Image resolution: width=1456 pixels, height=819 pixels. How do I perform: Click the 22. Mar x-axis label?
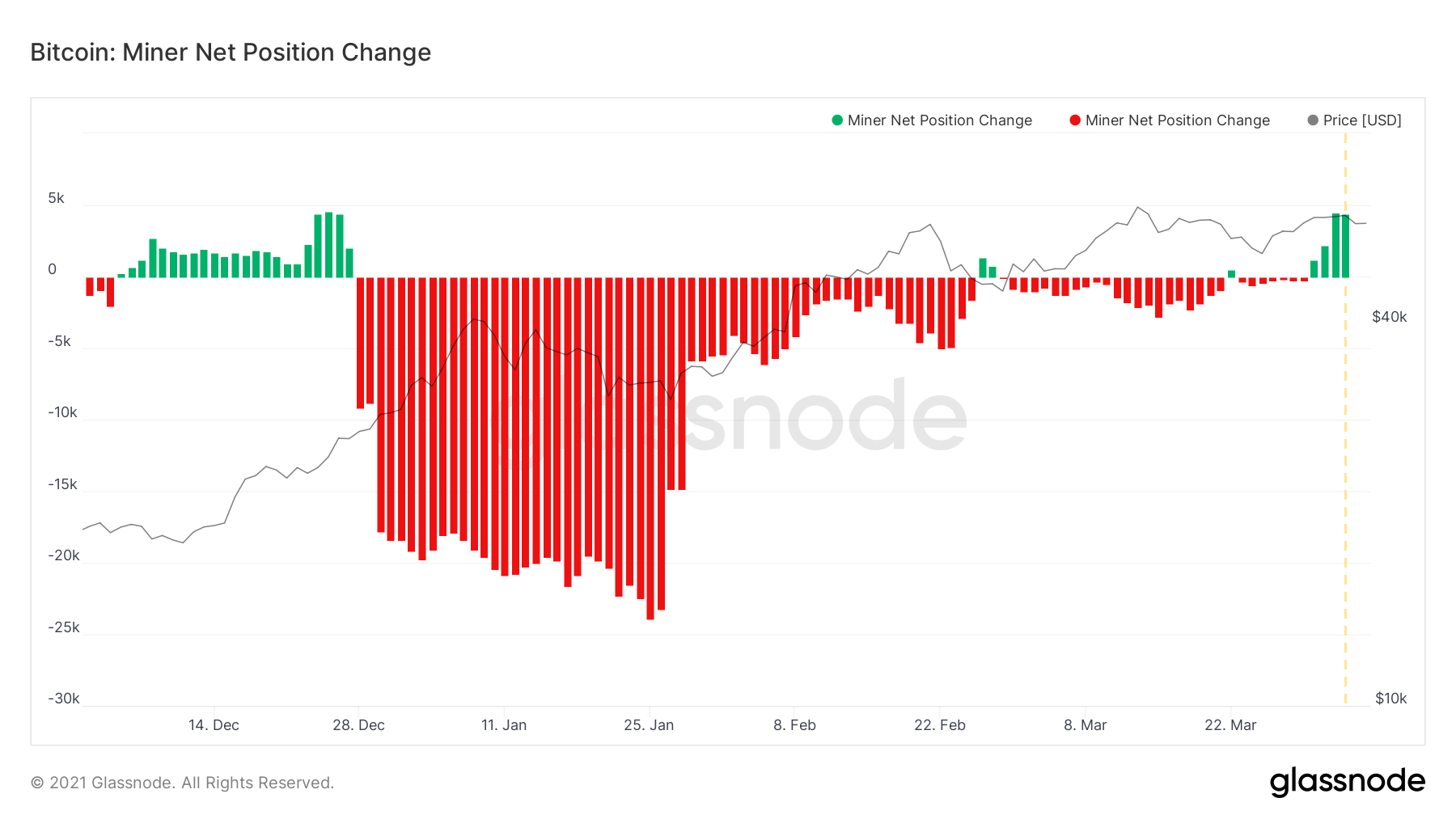coord(1230,725)
